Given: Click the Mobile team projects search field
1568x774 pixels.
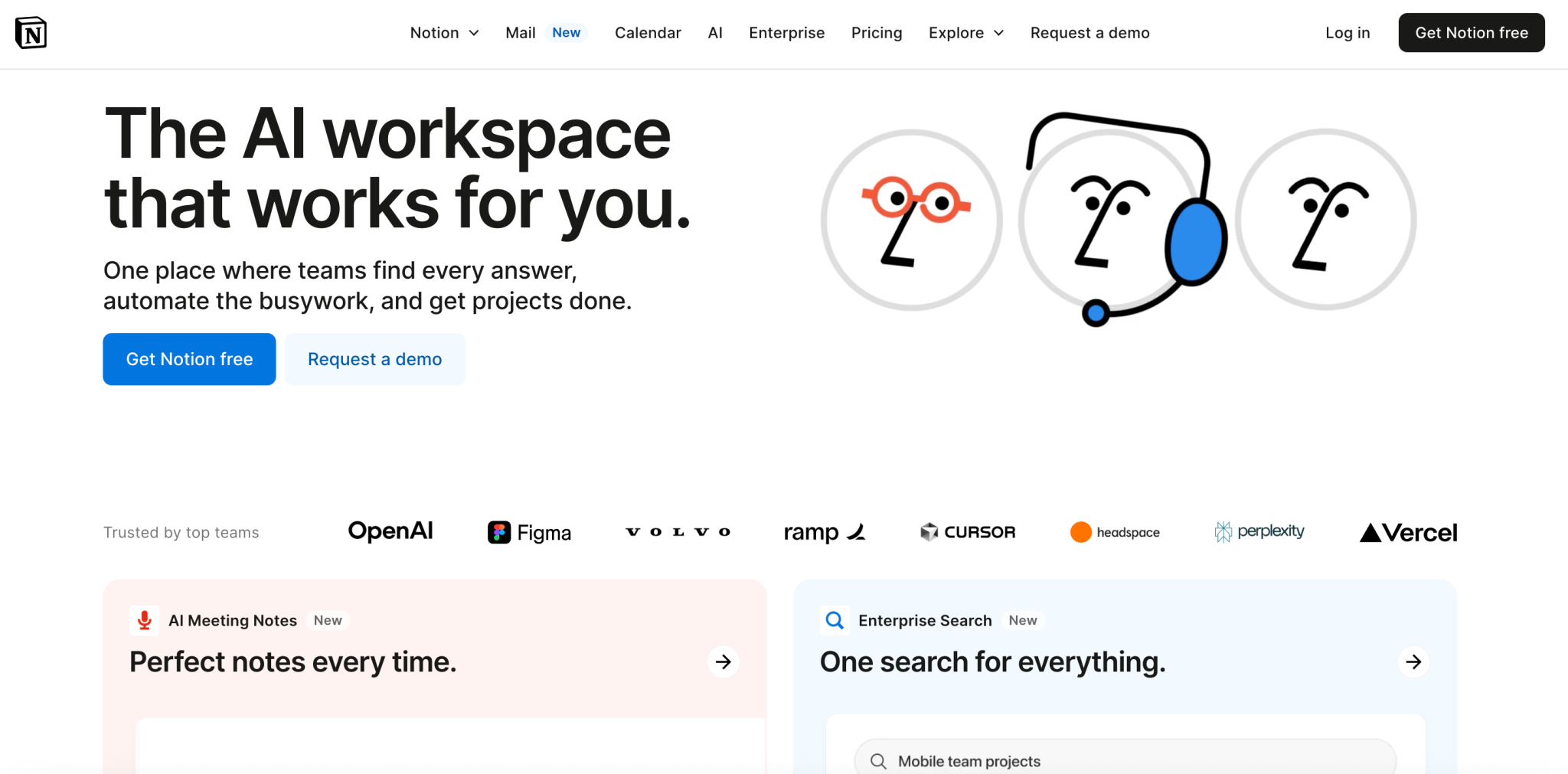Looking at the screenshot, I should (1125, 760).
